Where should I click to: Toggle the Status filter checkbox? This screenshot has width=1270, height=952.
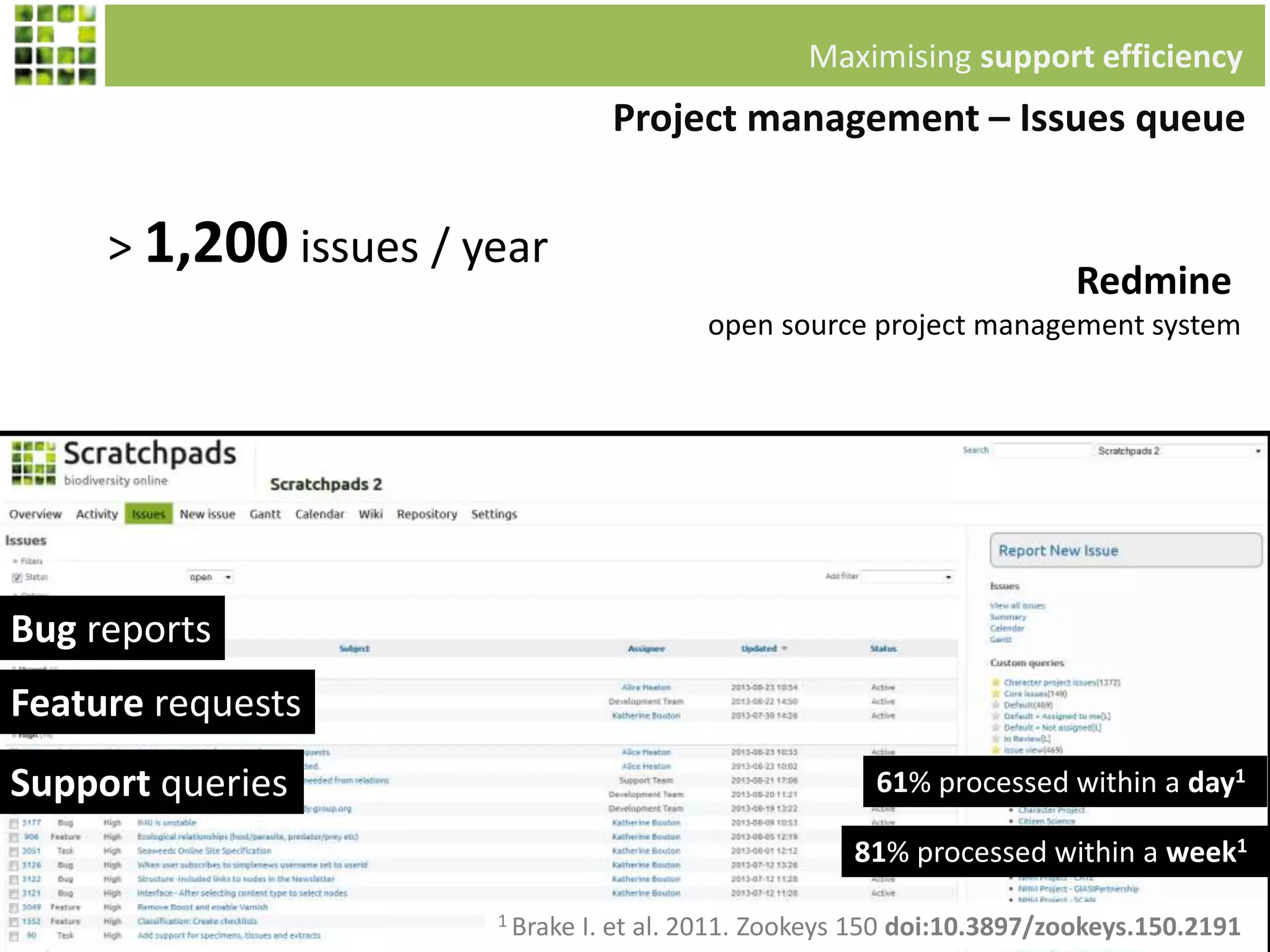[17, 577]
